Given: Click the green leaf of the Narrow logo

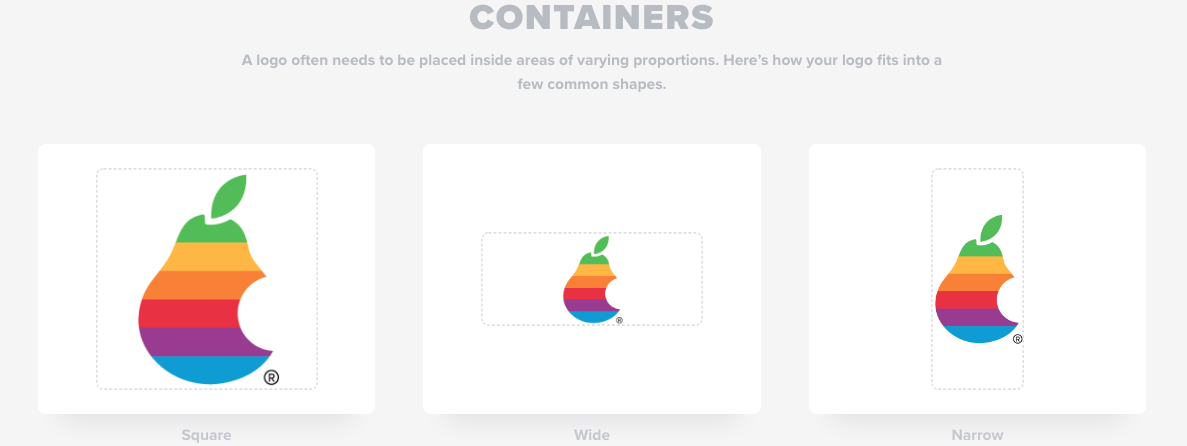Looking at the screenshot, I should point(991,229).
